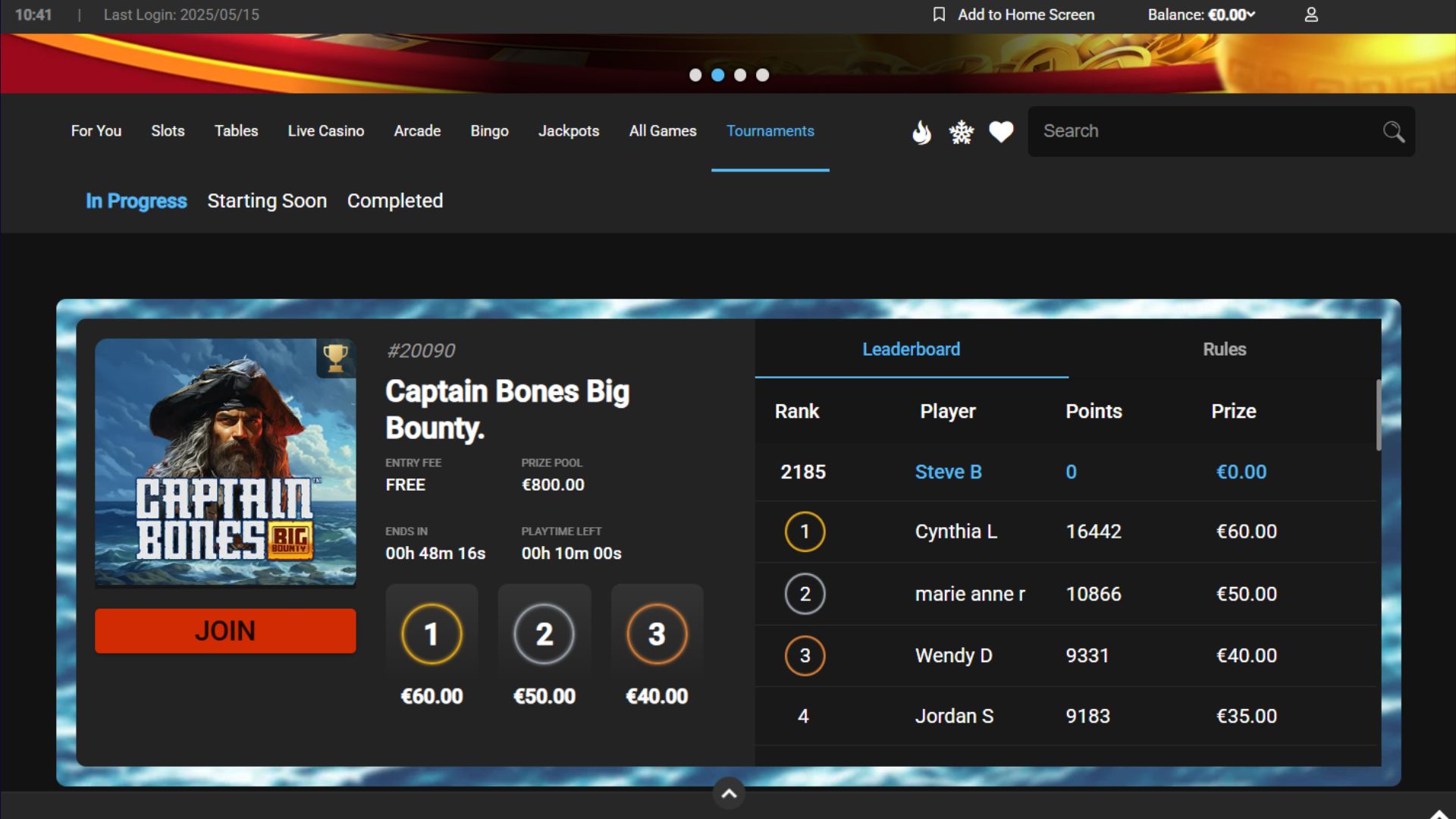Click the search magnifier icon
The image size is (1456, 819).
coord(1393,132)
